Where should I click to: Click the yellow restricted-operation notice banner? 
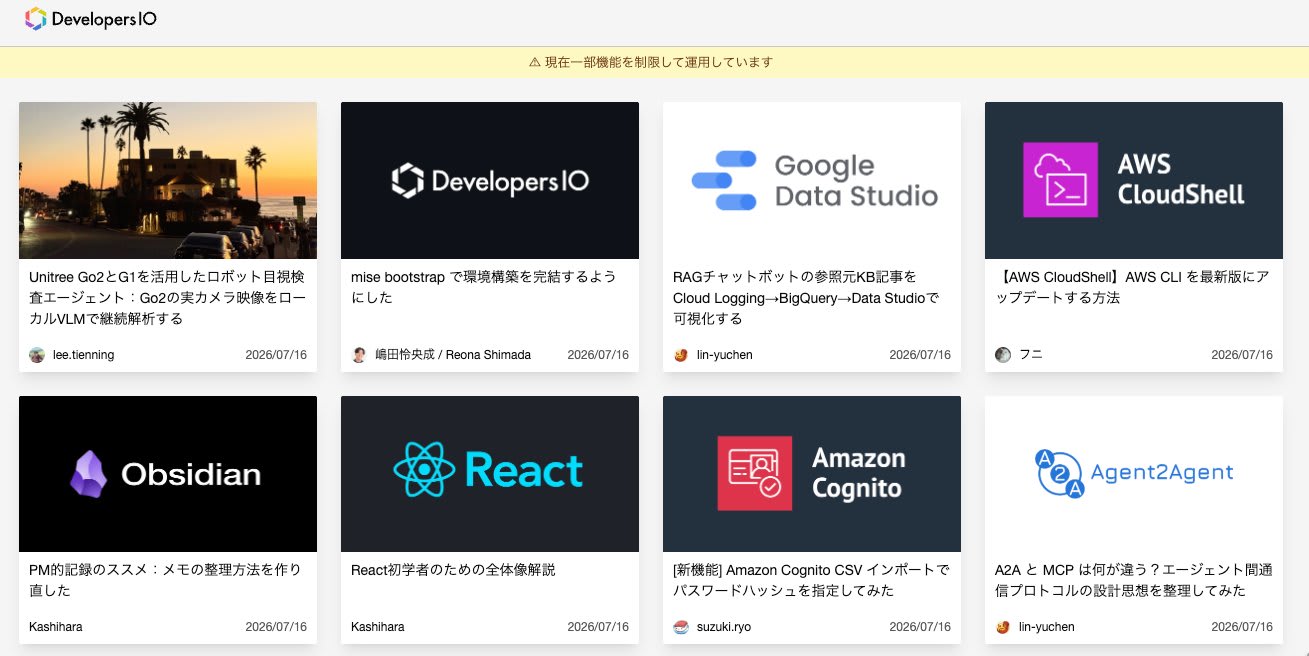point(654,62)
